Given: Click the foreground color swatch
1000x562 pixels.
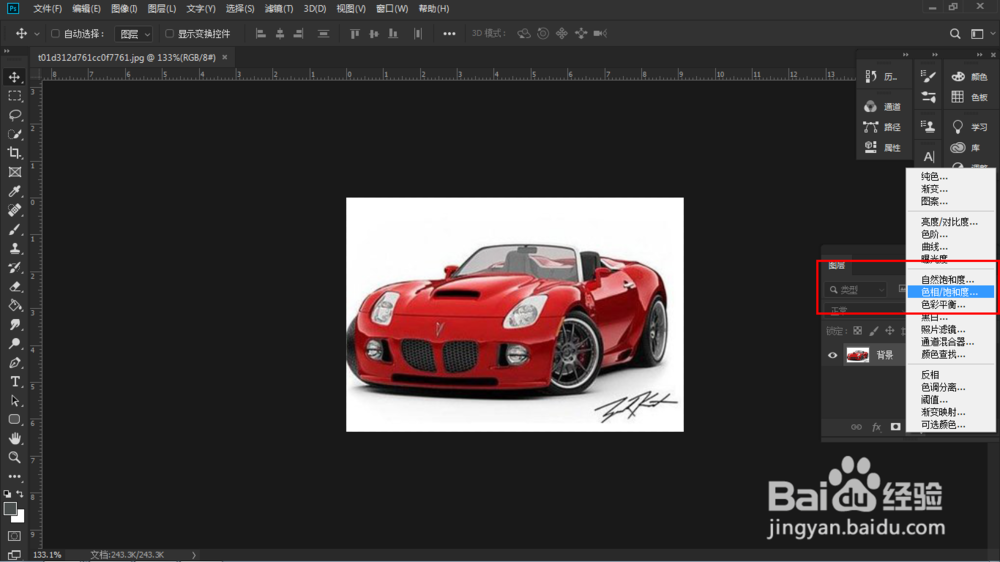Looking at the screenshot, I should [10, 509].
